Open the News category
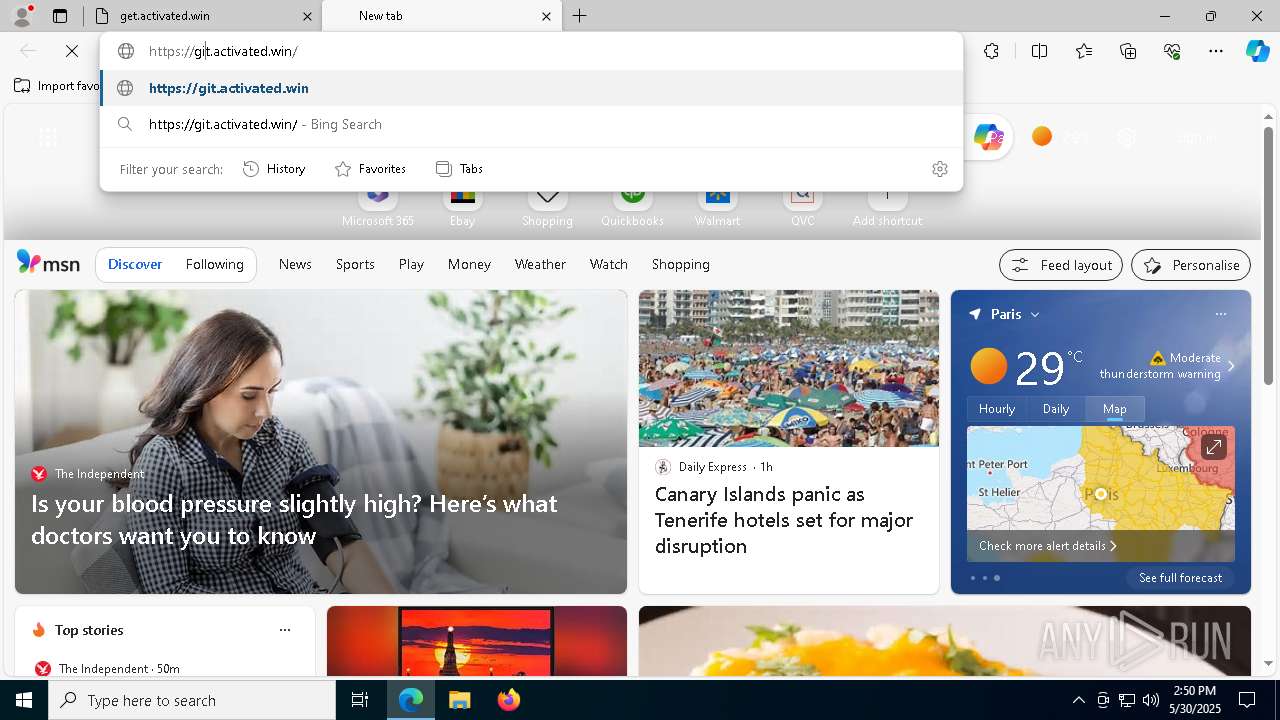The image size is (1280, 720). 295,264
